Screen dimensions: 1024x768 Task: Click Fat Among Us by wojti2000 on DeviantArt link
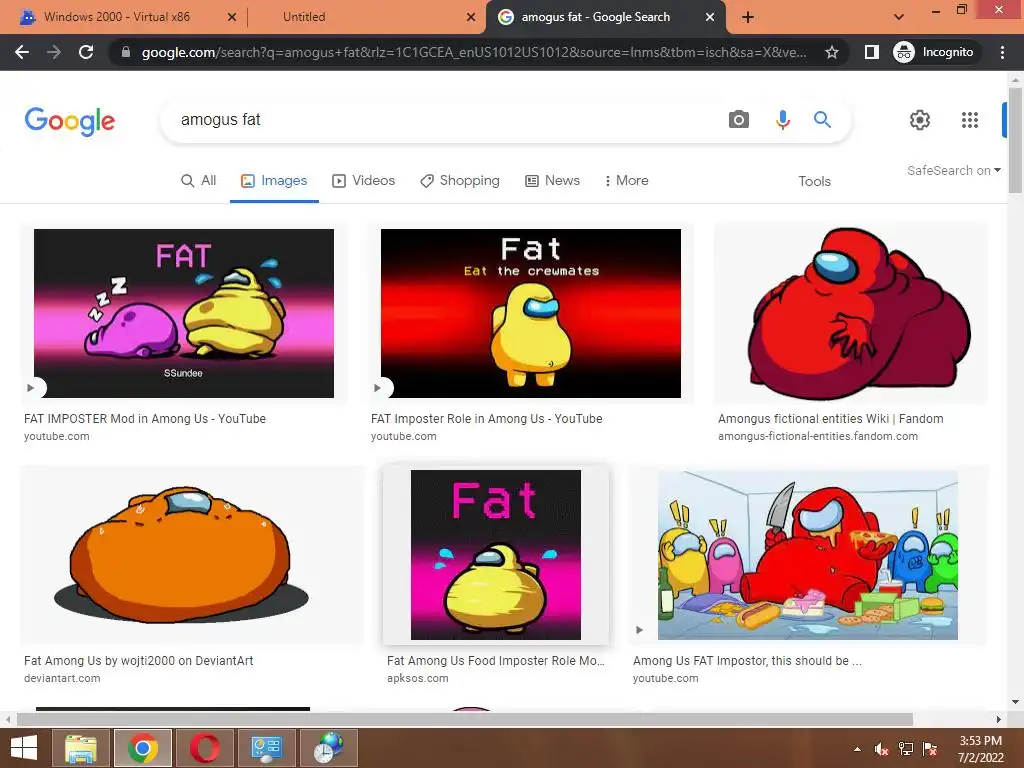(138, 661)
